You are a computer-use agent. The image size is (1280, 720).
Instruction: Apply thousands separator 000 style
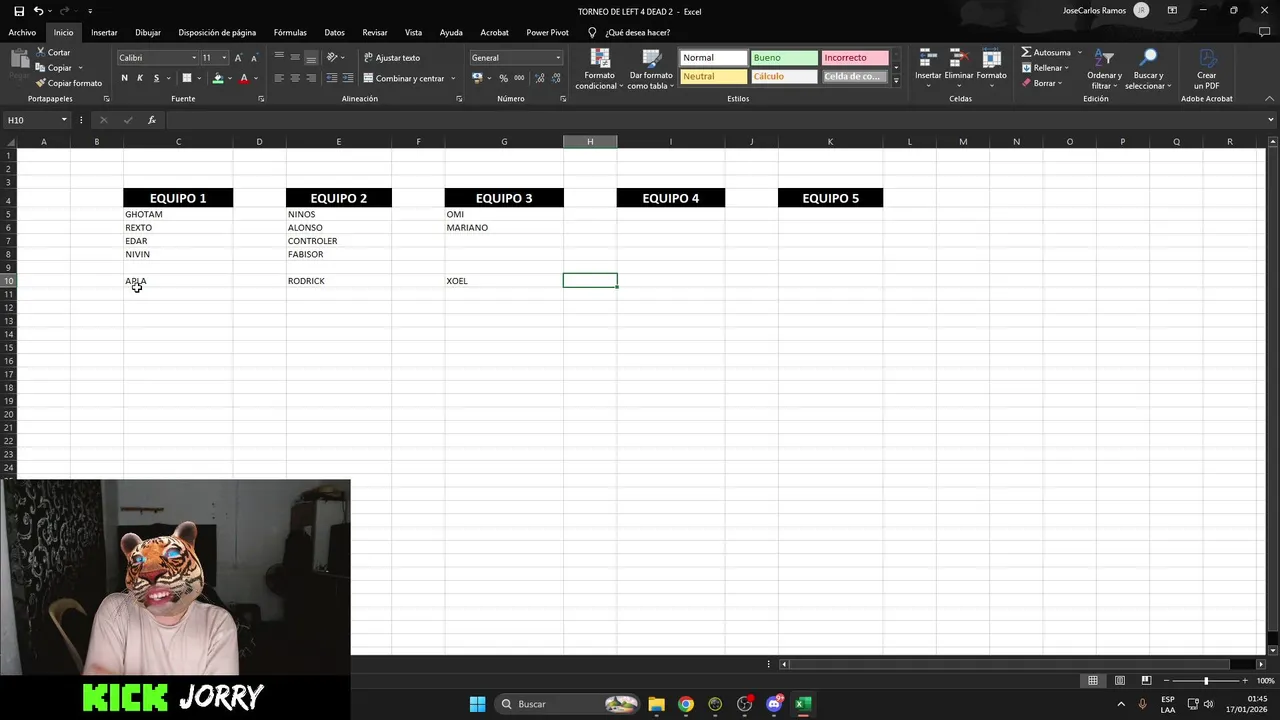click(x=519, y=78)
